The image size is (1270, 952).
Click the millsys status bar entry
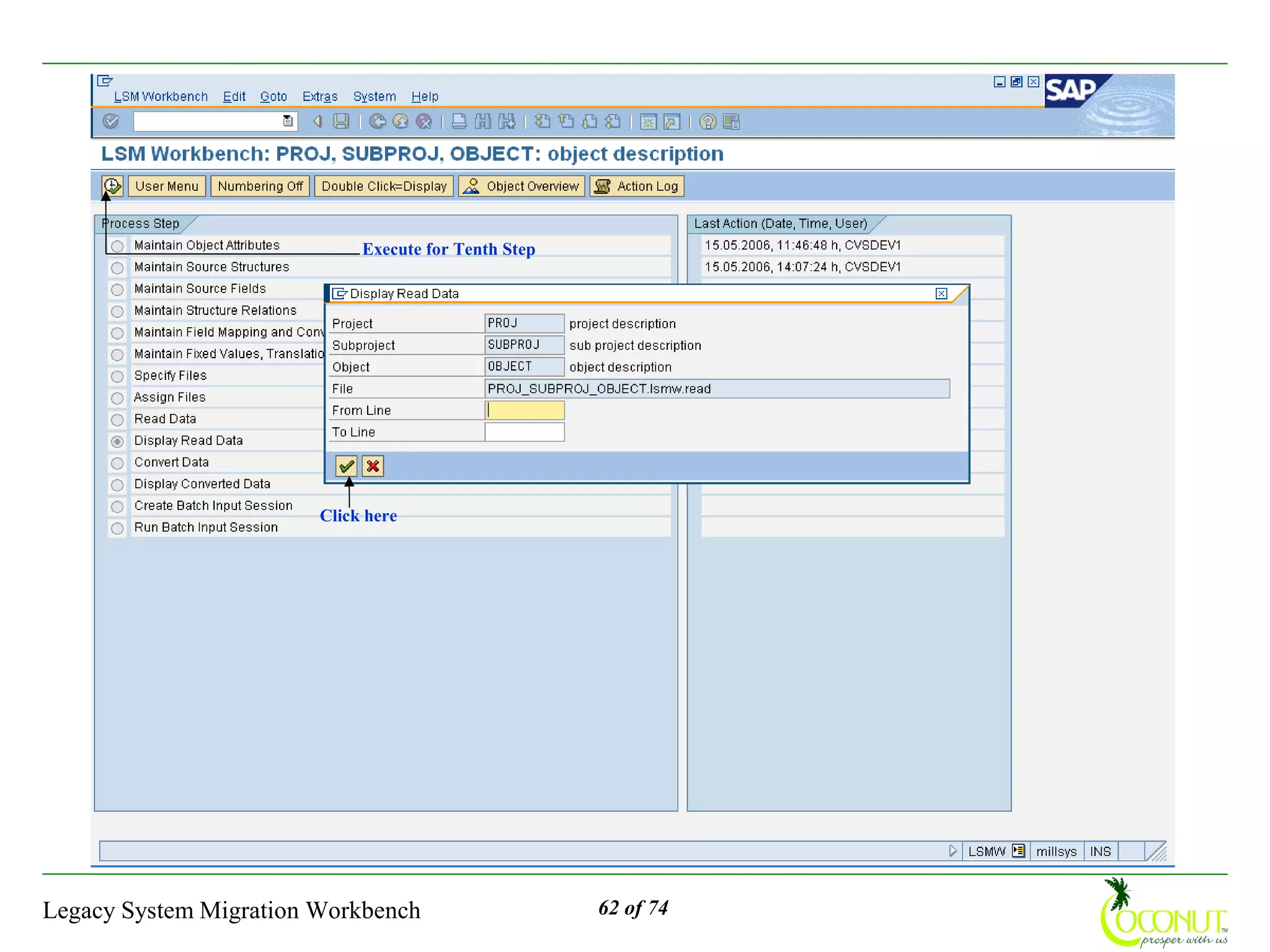coord(1057,851)
